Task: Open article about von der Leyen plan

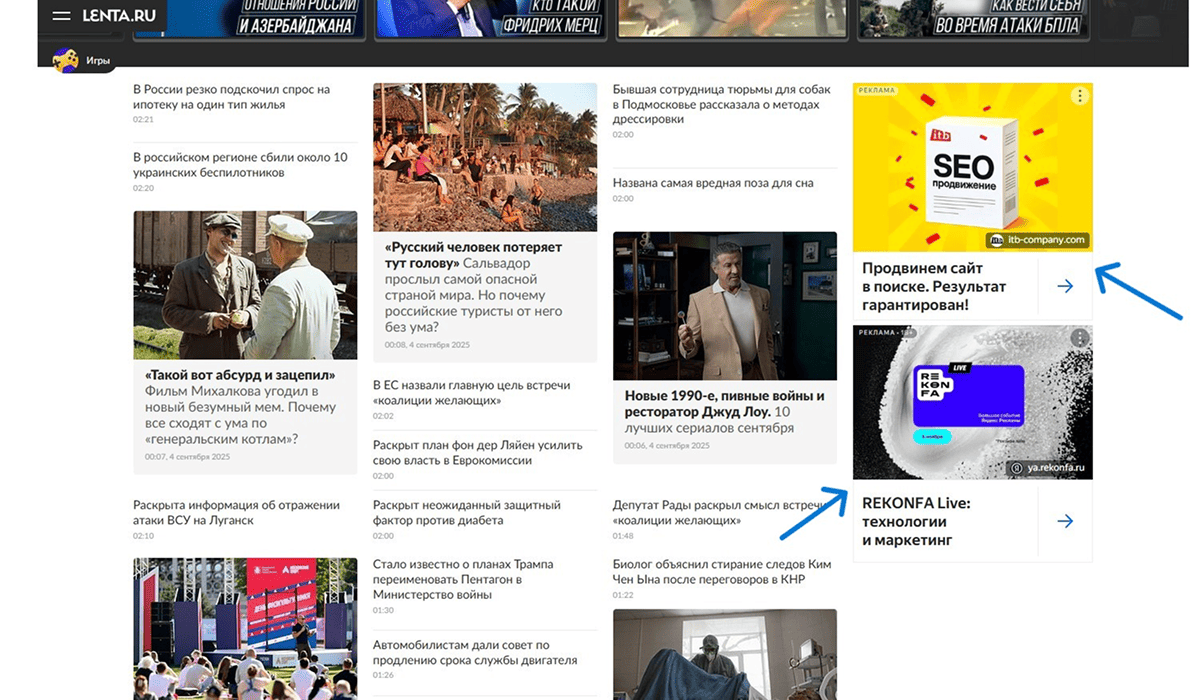Action: [x=477, y=452]
